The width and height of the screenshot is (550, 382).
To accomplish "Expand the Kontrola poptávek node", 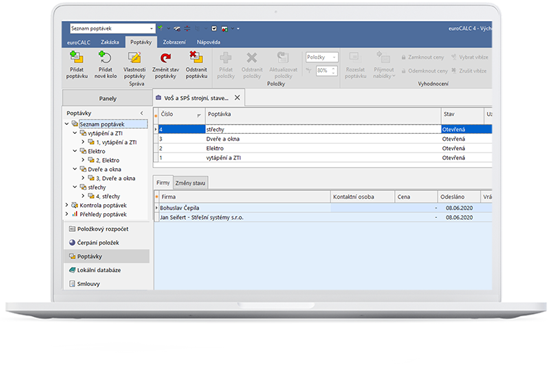I will pyautogui.click(x=67, y=205).
